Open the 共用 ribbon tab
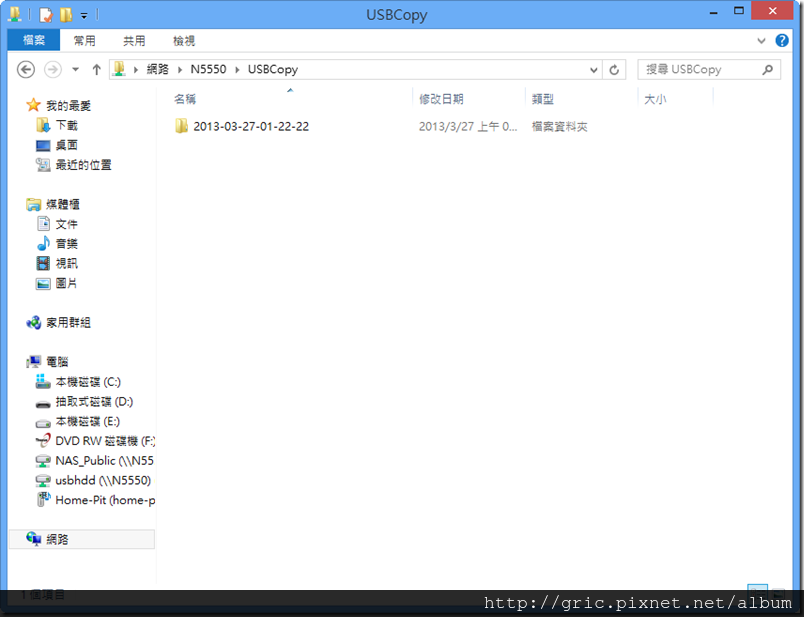The width and height of the screenshot is (804, 617). [134, 41]
